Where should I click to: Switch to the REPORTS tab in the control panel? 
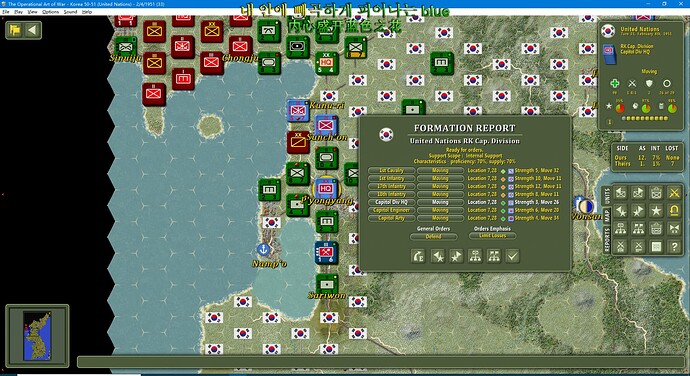click(x=606, y=240)
